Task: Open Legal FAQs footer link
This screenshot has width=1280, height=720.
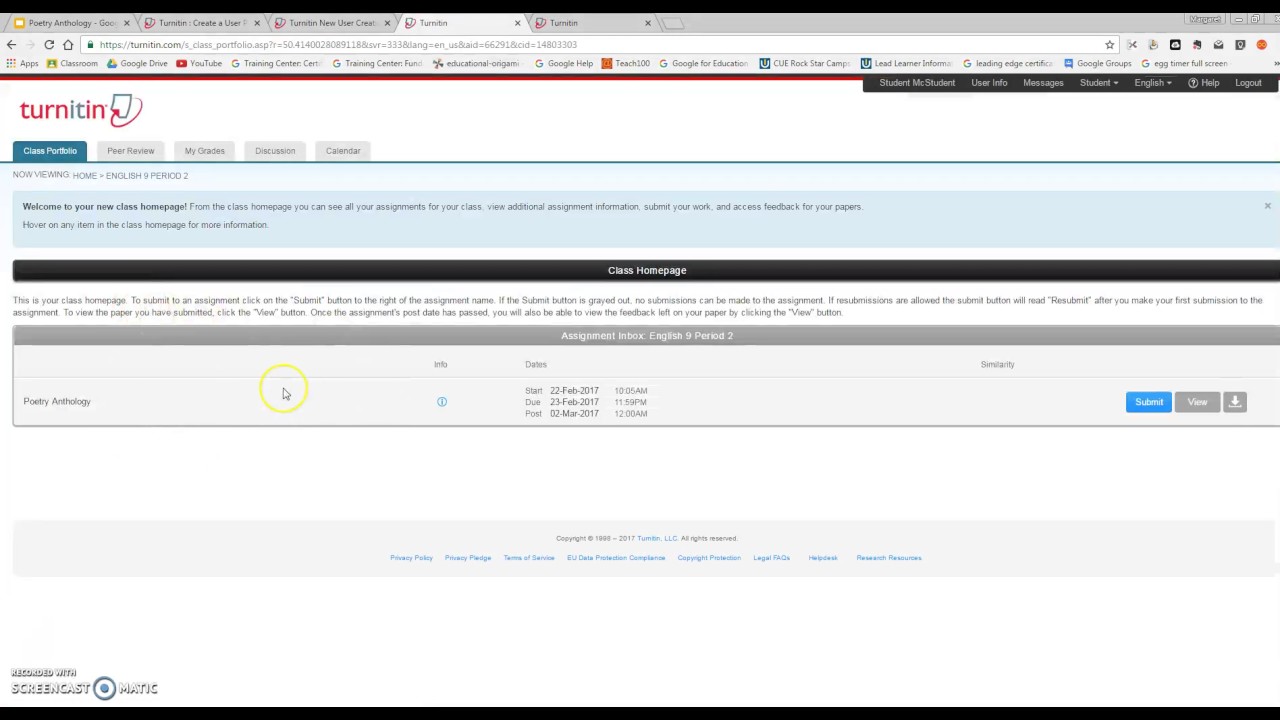Action: click(771, 558)
